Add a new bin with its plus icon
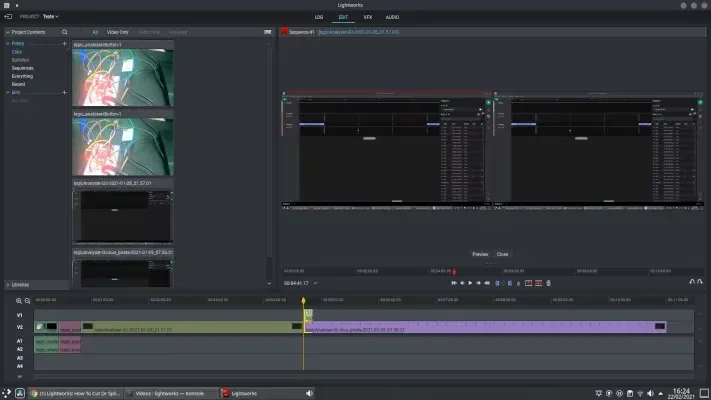The height and width of the screenshot is (400, 711). (64, 93)
